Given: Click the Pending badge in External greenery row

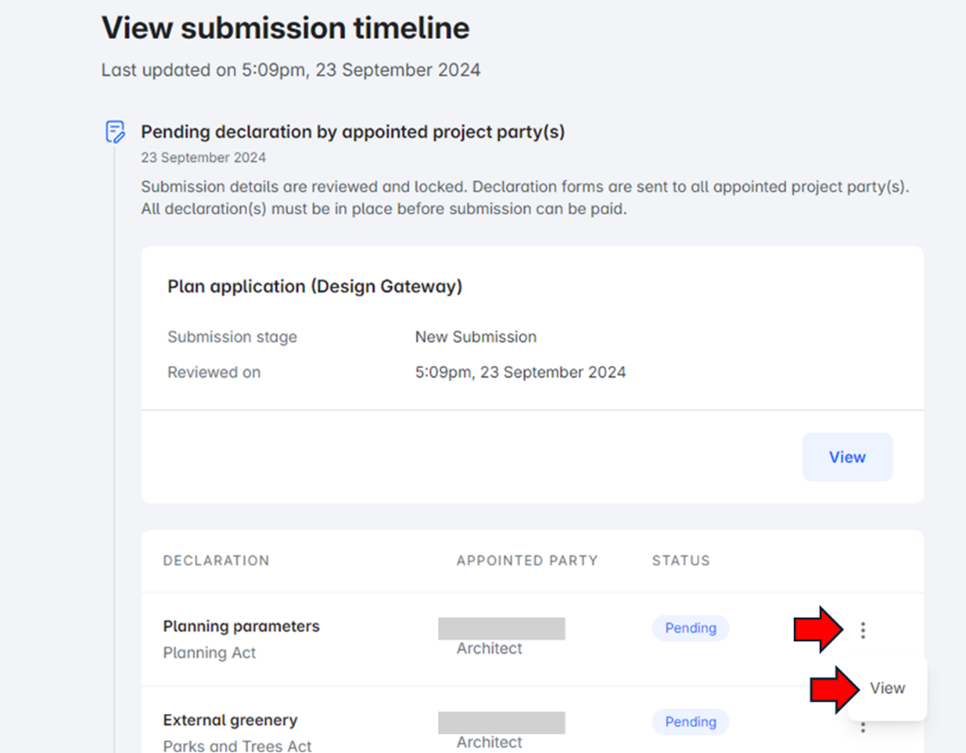Looking at the screenshot, I should click(x=690, y=722).
